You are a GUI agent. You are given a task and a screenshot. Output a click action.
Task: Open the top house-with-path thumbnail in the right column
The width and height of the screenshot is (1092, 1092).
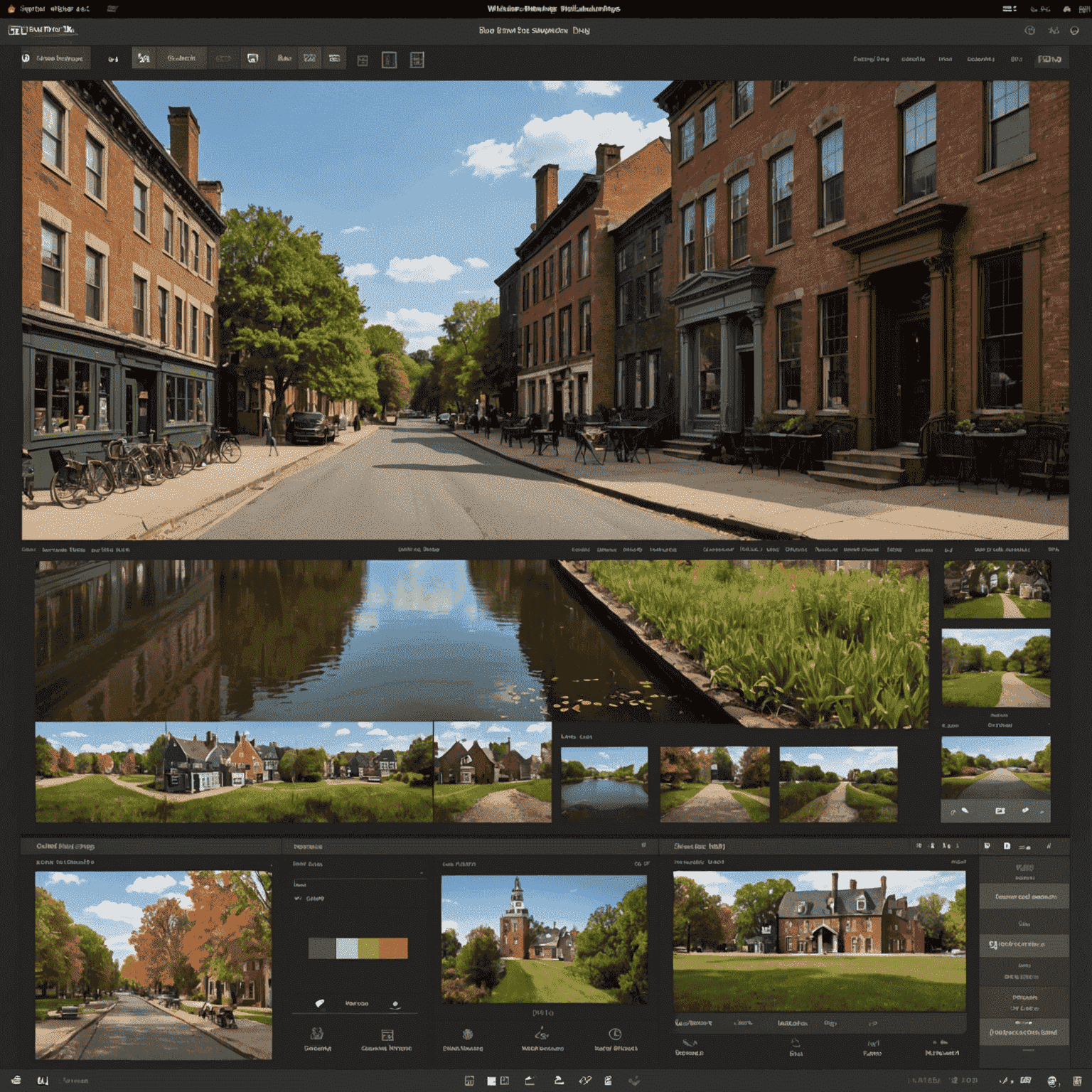997,589
